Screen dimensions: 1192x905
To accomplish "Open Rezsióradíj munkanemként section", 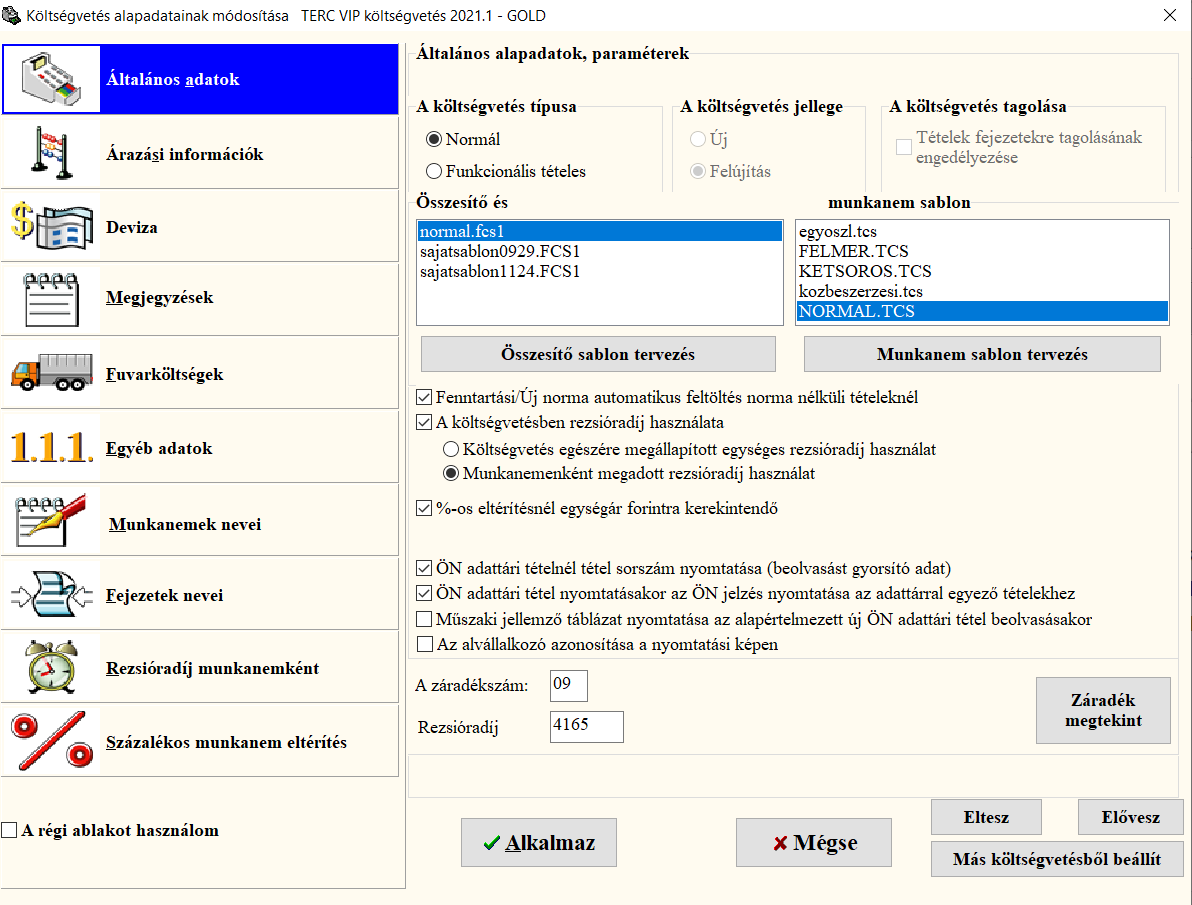I will point(200,667).
